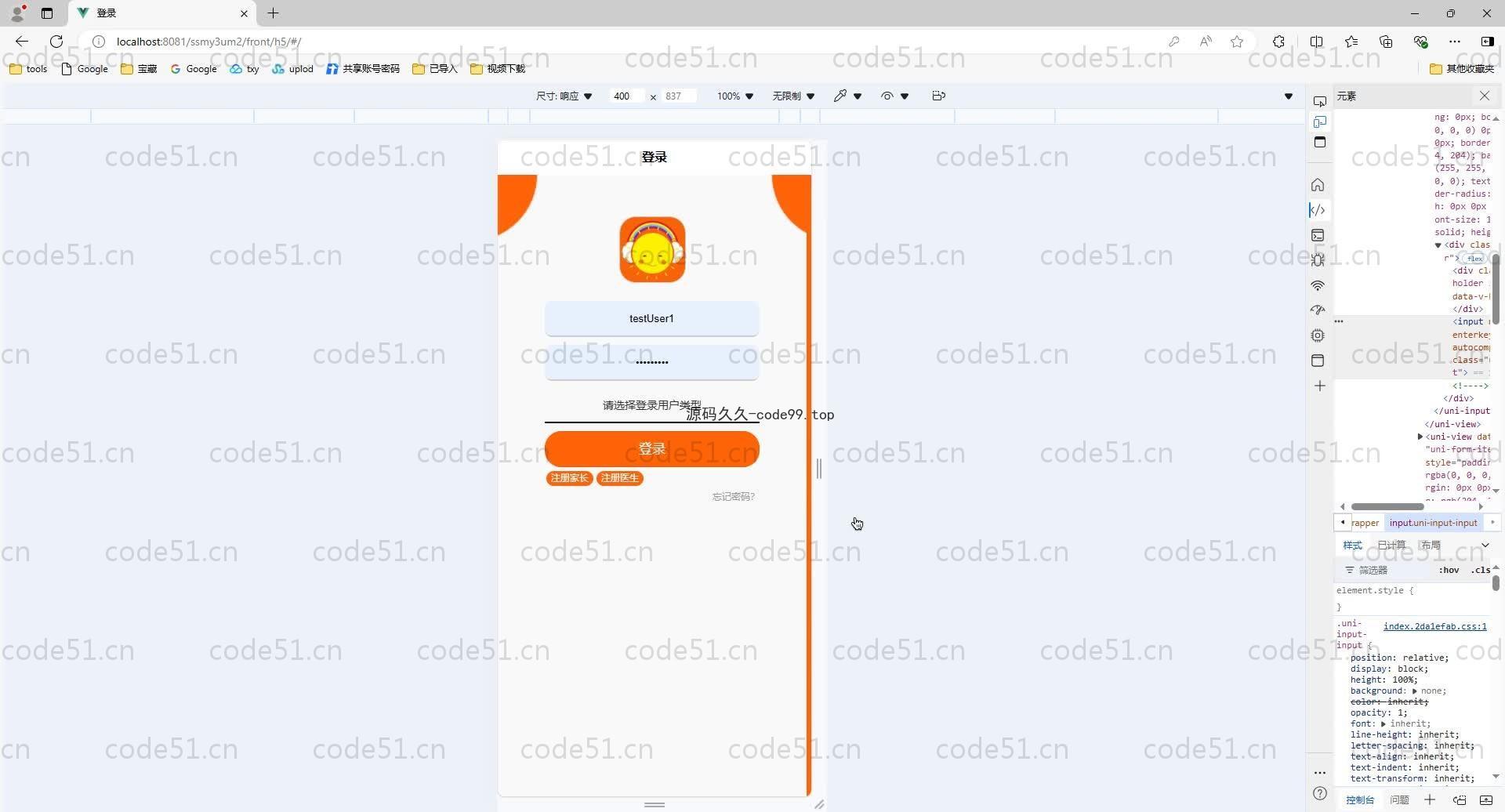Viewport: 1505px width, 812px height.
Task: Click the inspect element picker icon
Action: point(1320,102)
